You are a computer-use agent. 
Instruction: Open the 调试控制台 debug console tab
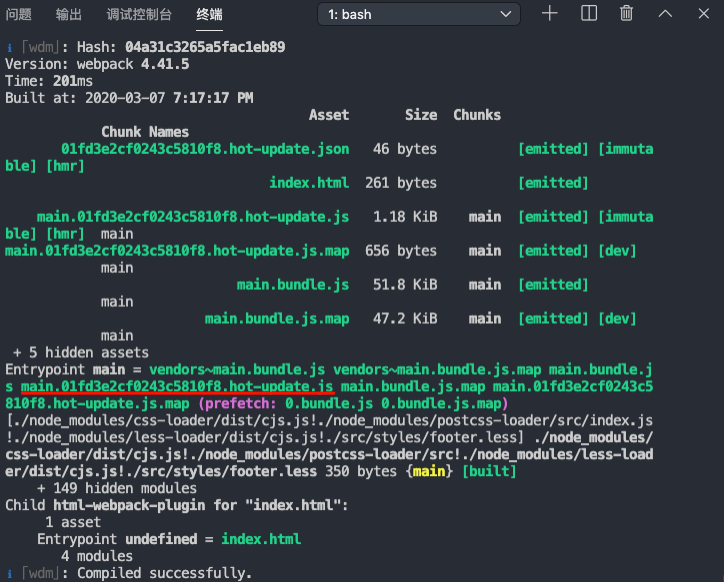139,14
